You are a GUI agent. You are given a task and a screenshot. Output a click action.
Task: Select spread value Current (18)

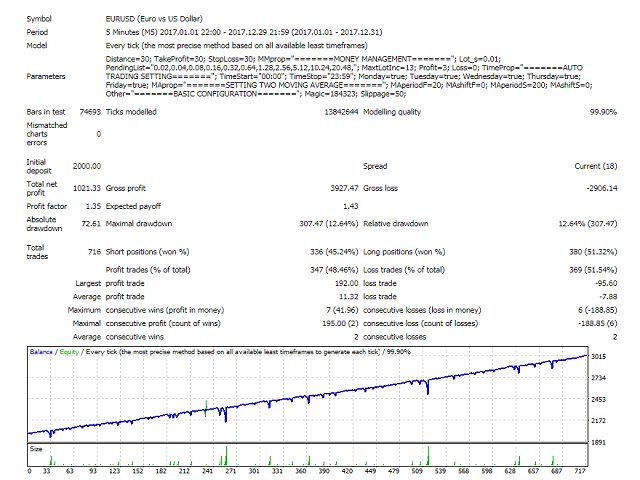coord(596,166)
